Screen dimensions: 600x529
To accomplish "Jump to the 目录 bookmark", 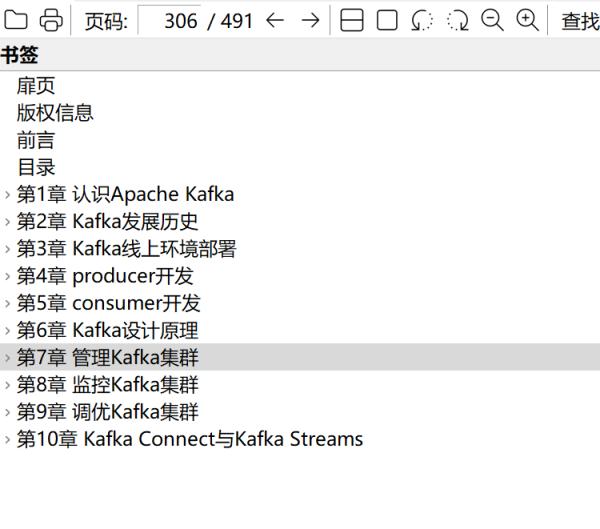I will click(x=36, y=167).
